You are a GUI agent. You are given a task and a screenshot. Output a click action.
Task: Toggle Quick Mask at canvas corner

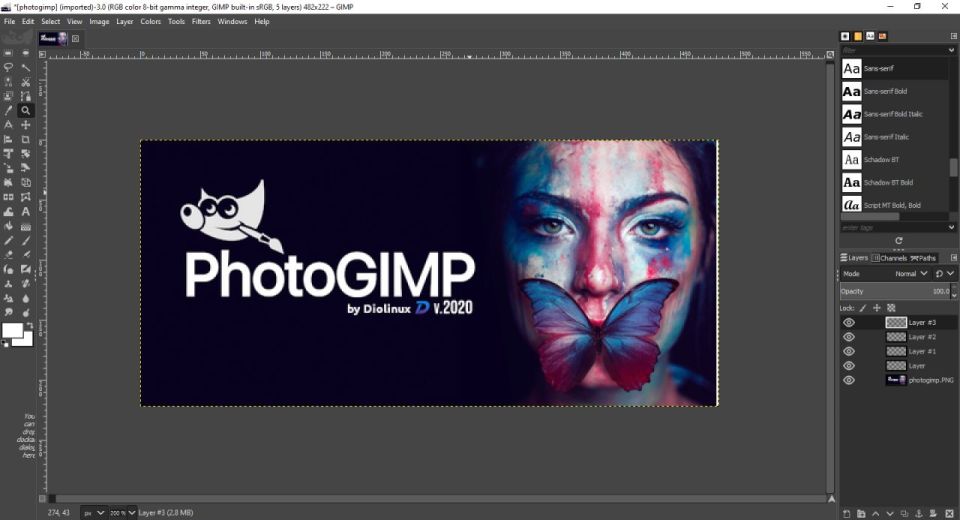click(x=42, y=499)
